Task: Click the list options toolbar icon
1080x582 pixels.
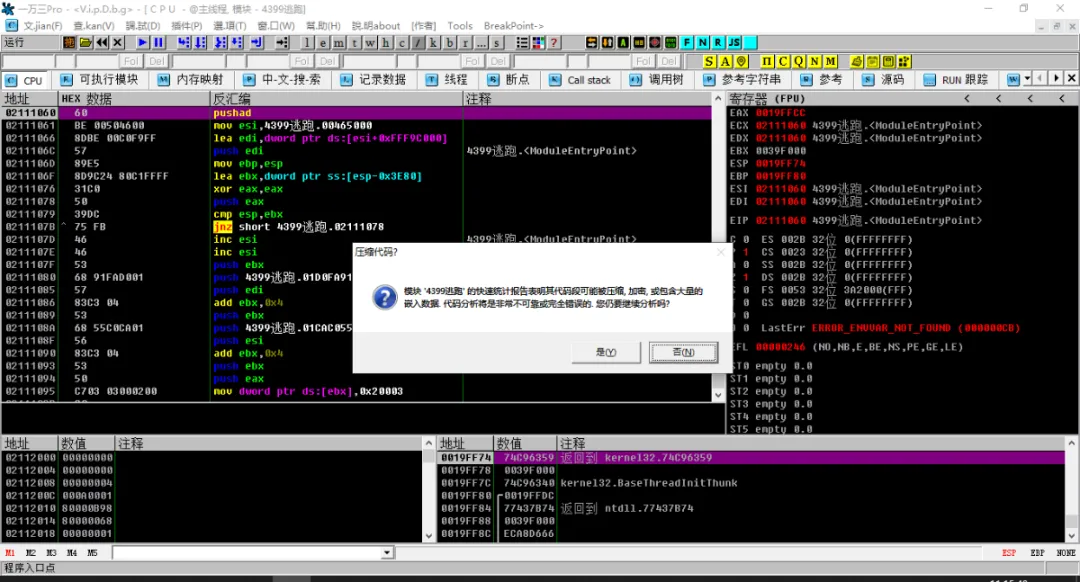Action: tap(522, 43)
